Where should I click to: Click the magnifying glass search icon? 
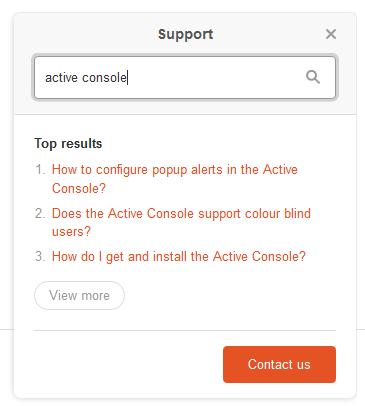tap(313, 77)
